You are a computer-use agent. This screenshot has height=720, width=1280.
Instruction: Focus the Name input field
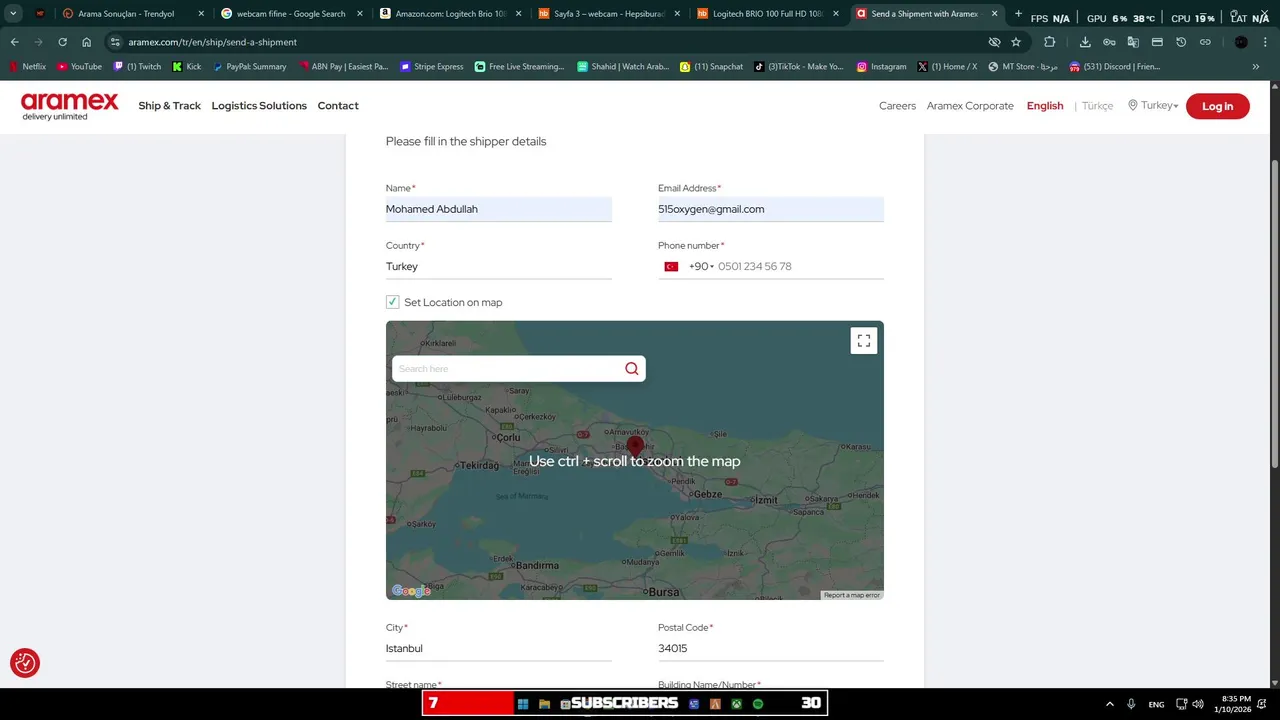pyautogui.click(x=499, y=209)
